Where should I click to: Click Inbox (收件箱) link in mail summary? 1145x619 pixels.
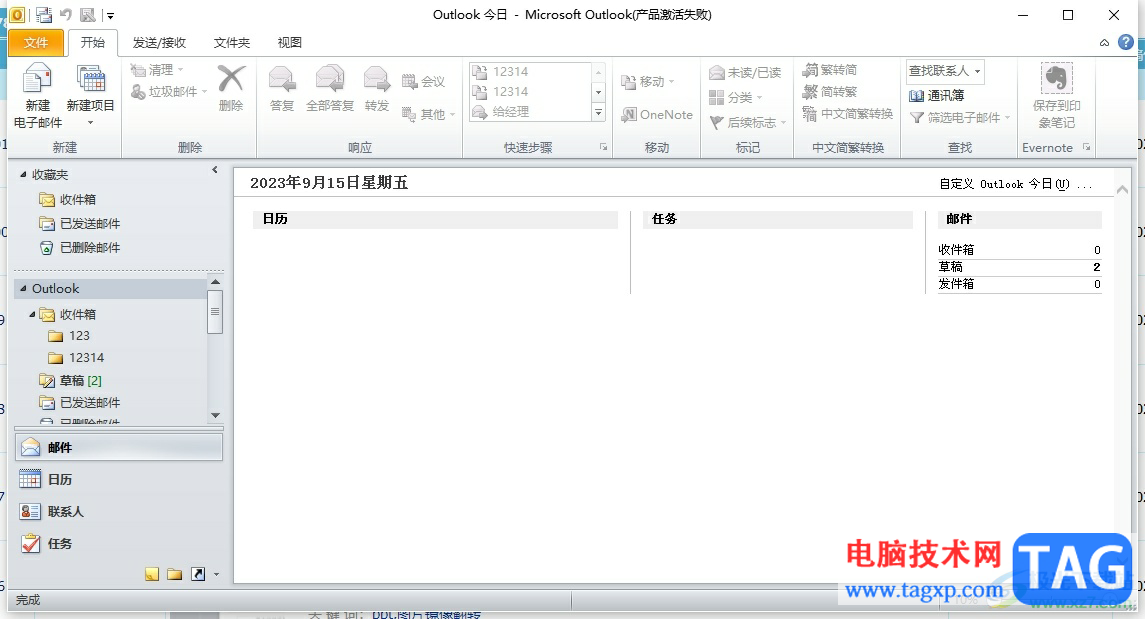pos(956,250)
